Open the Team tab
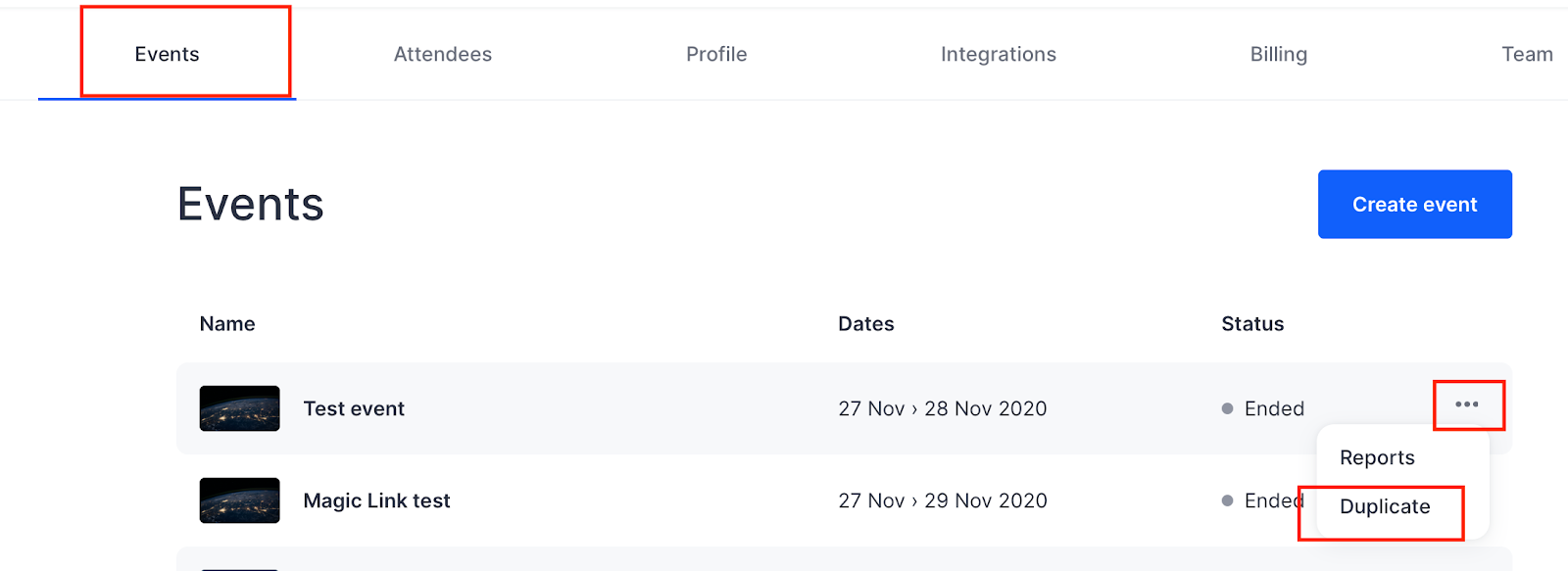 pyautogui.click(x=1527, y=54)
